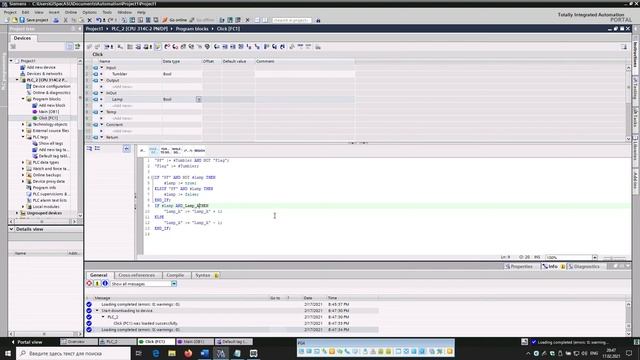This screenshot has width=640, height=360.
Task: Click the errors filter red icon in Info panel
Action: coord(89,283)
